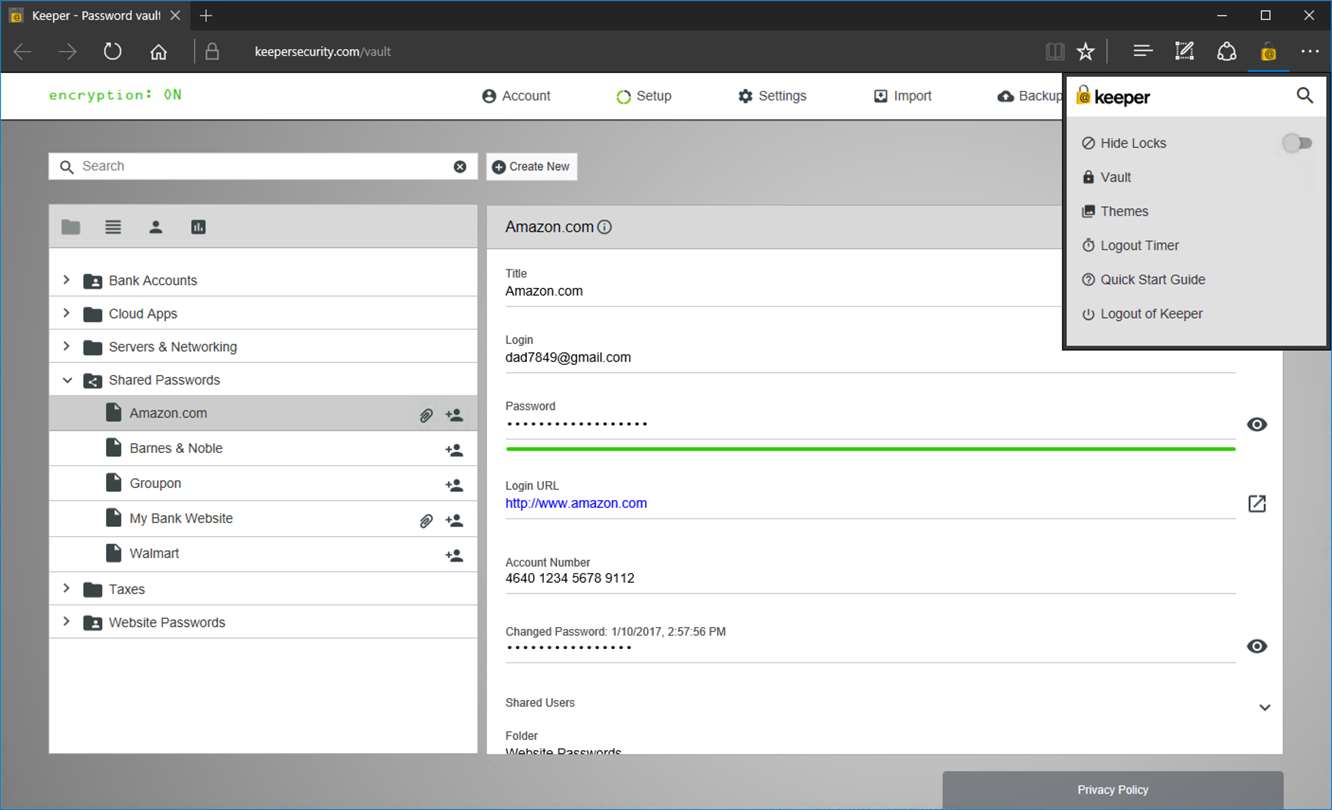
Task: Open browser reading view icon
Action: click(1054, 51)
